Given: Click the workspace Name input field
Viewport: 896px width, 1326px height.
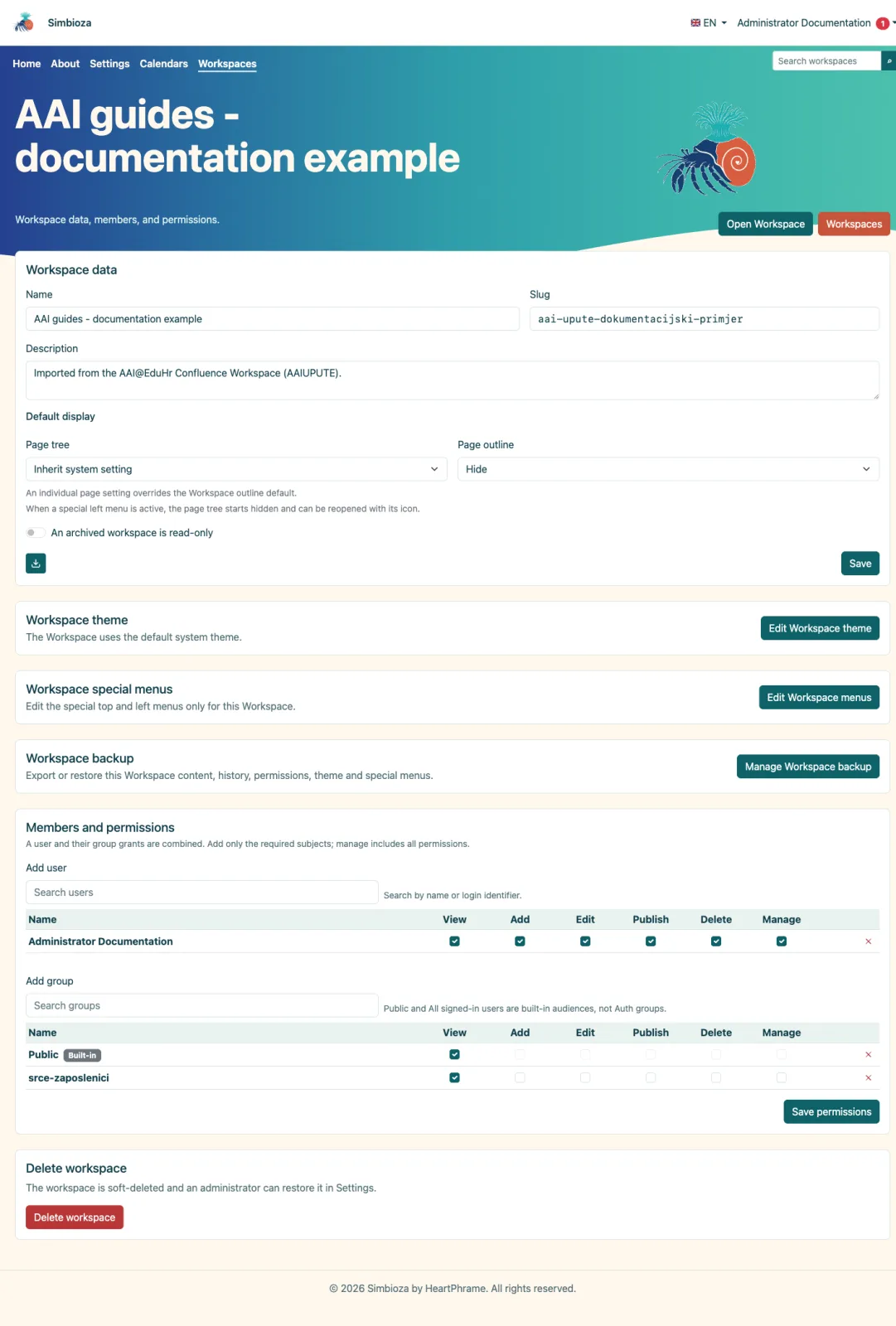Looking at the screenshot, I should tap(273, 319).
